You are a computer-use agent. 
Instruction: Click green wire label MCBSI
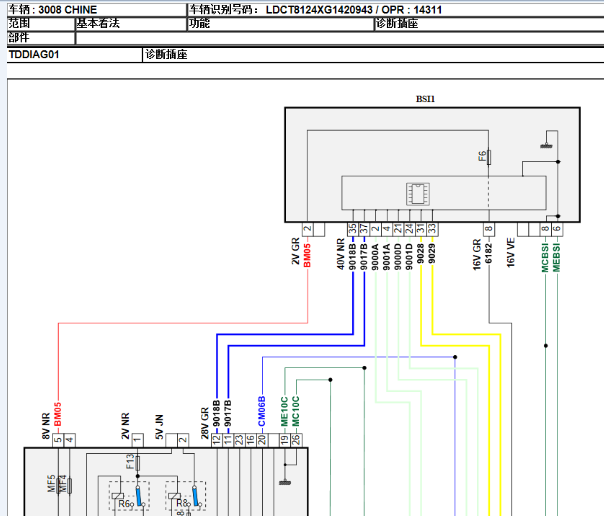[x=545, y=258]
